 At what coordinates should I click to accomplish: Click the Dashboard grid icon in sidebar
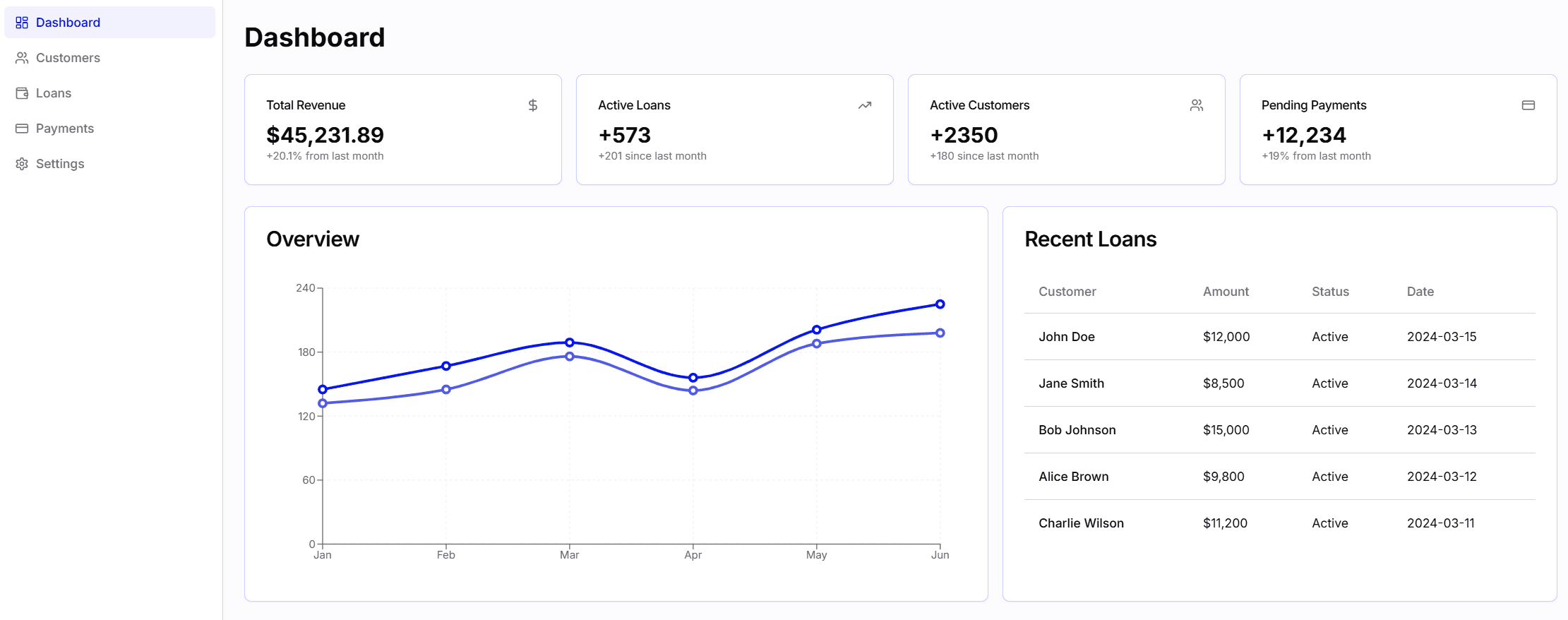point(22,23)
